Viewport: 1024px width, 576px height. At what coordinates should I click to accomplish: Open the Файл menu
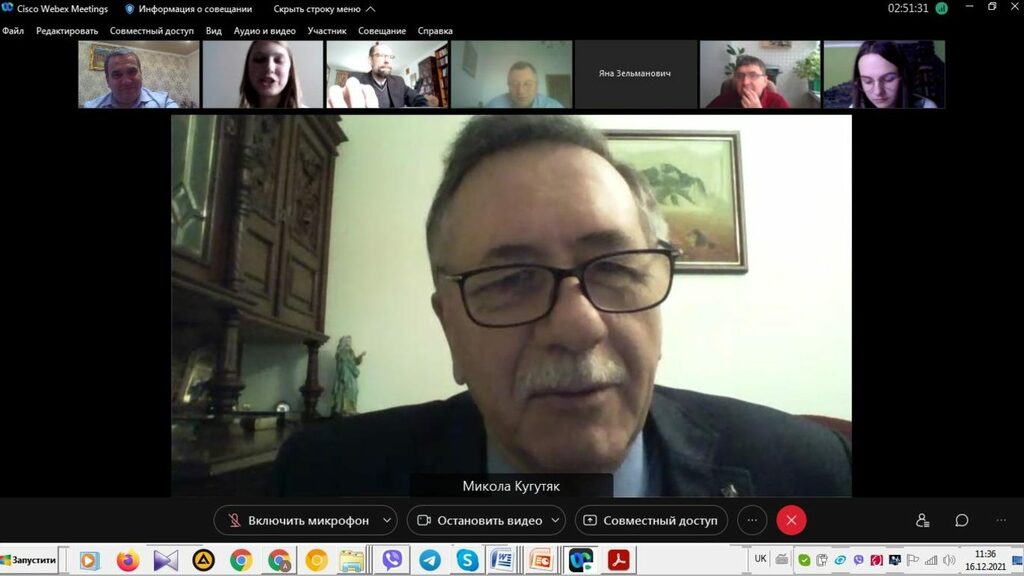(x=13, y=31)
